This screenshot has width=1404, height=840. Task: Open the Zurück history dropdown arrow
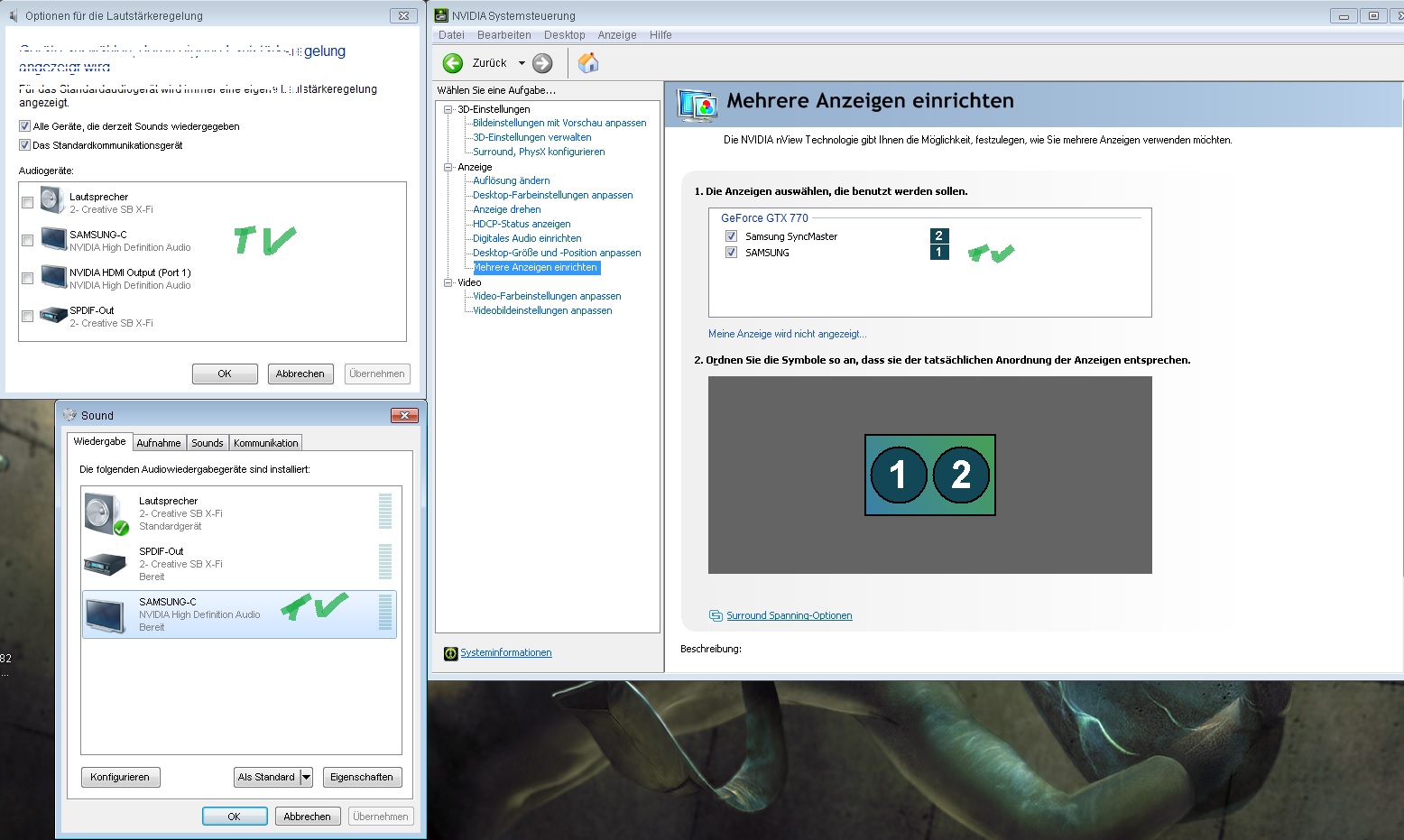[522, 63]
